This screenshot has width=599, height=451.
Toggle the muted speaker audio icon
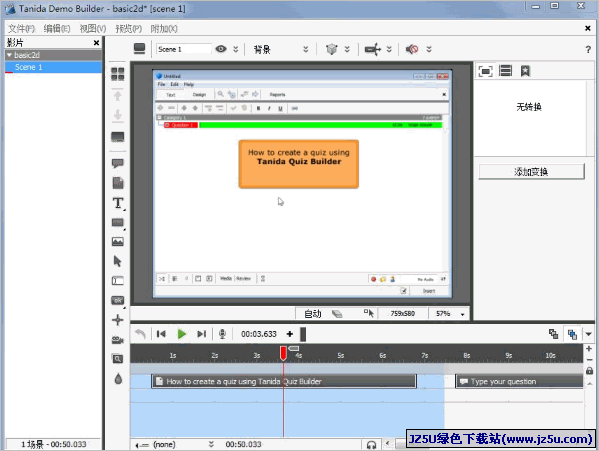point(412,49)
